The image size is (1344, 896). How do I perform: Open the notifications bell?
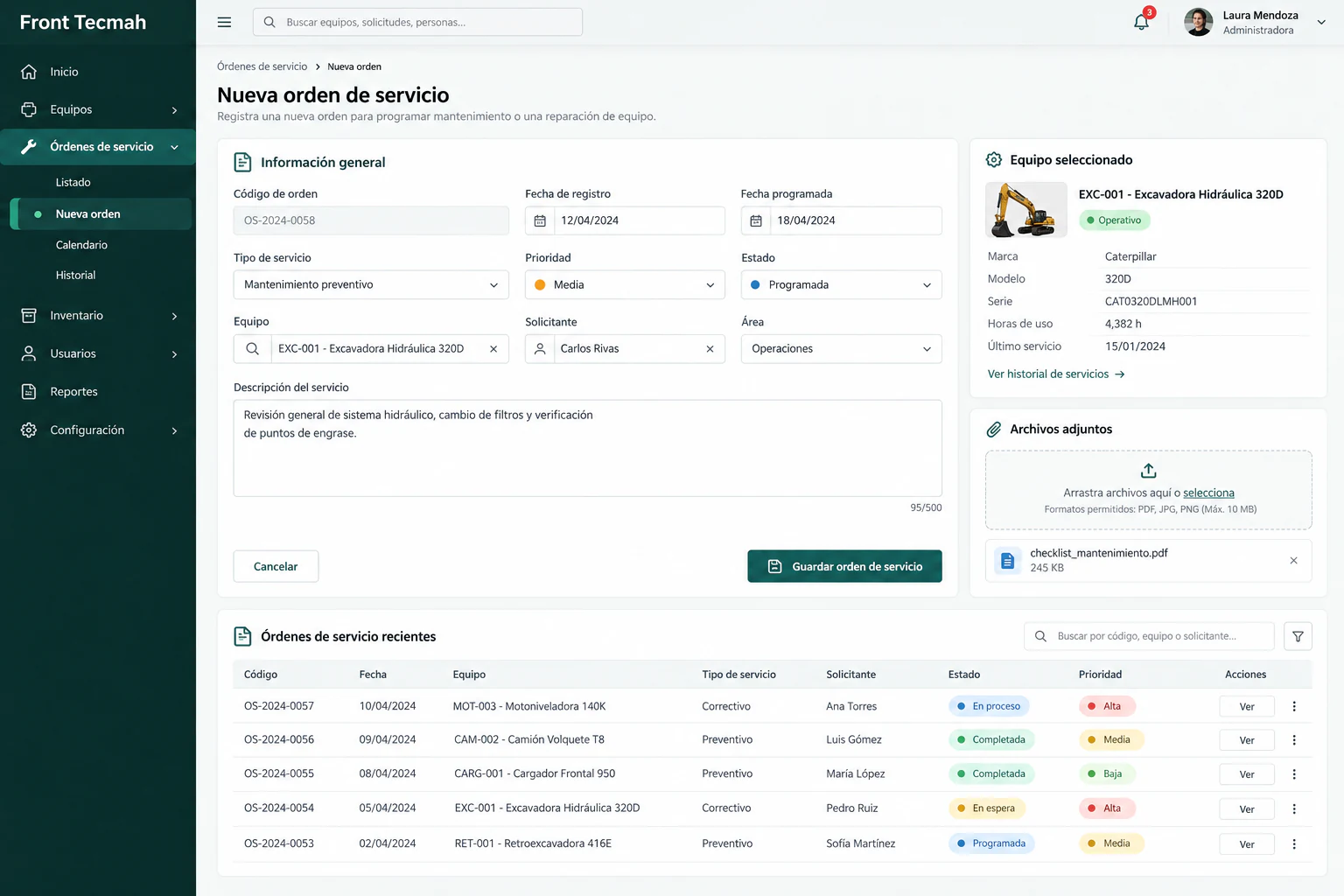tap(1141, 22)
